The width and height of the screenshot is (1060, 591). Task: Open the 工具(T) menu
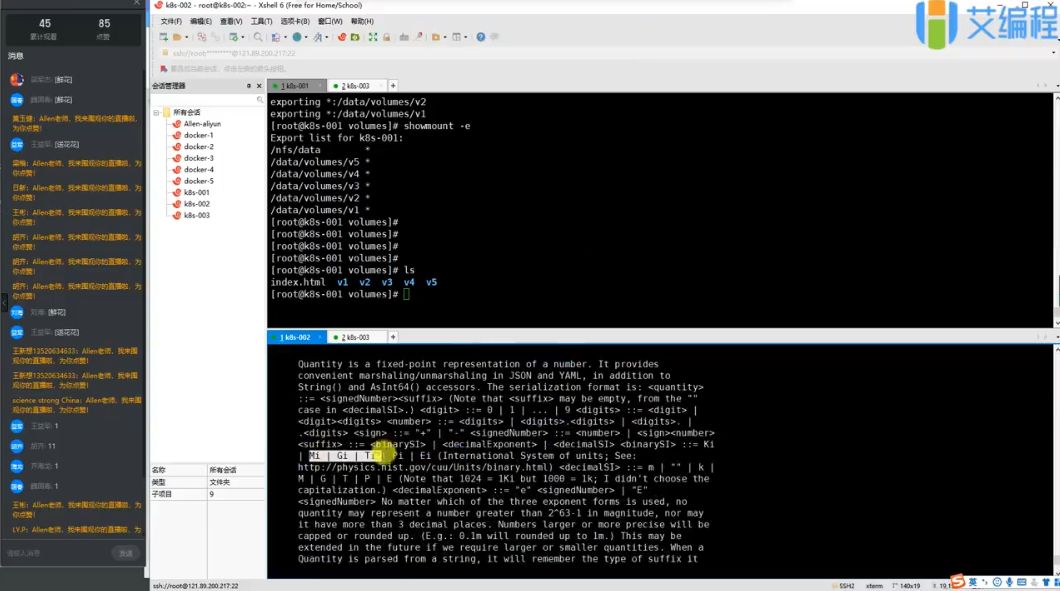click(x=261, y=22)
